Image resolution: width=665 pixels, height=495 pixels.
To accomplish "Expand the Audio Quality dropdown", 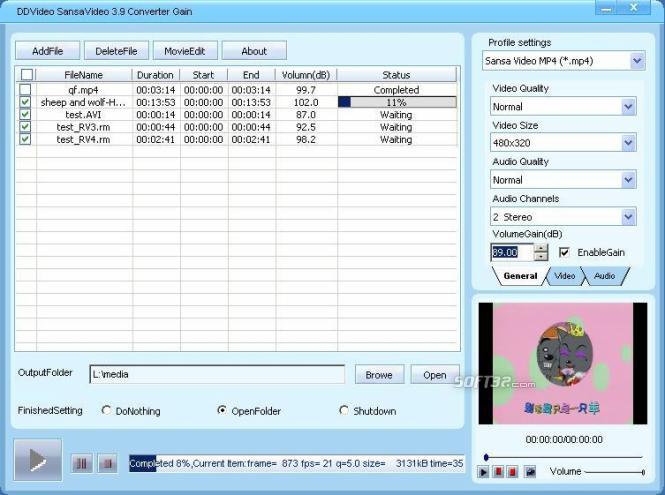I will tap(629, 180).
